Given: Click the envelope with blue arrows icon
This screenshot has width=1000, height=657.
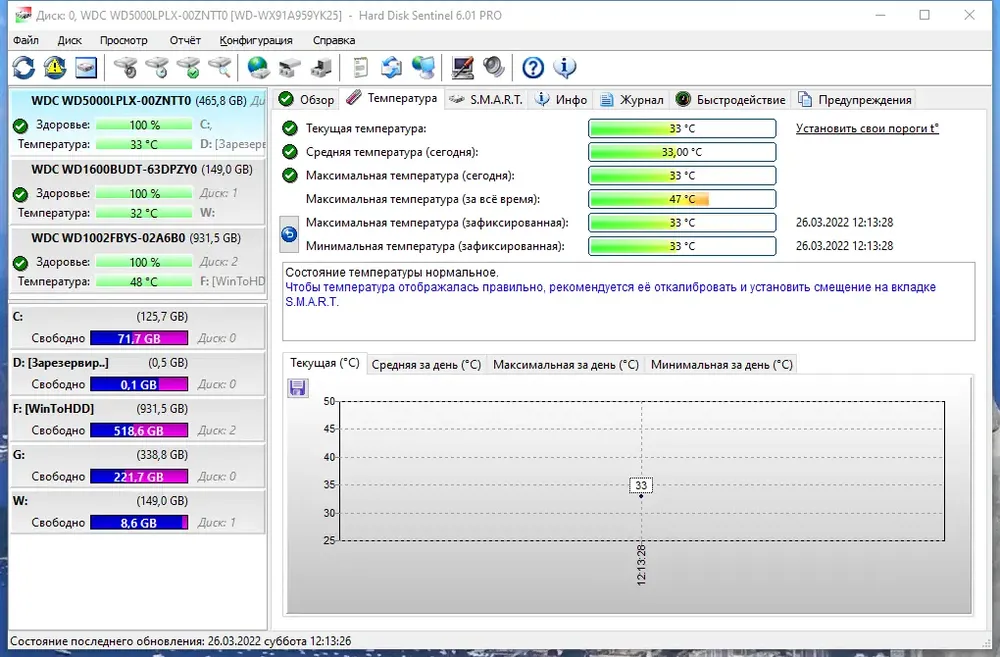Looking at the screenshot, I should coord(392,67).
